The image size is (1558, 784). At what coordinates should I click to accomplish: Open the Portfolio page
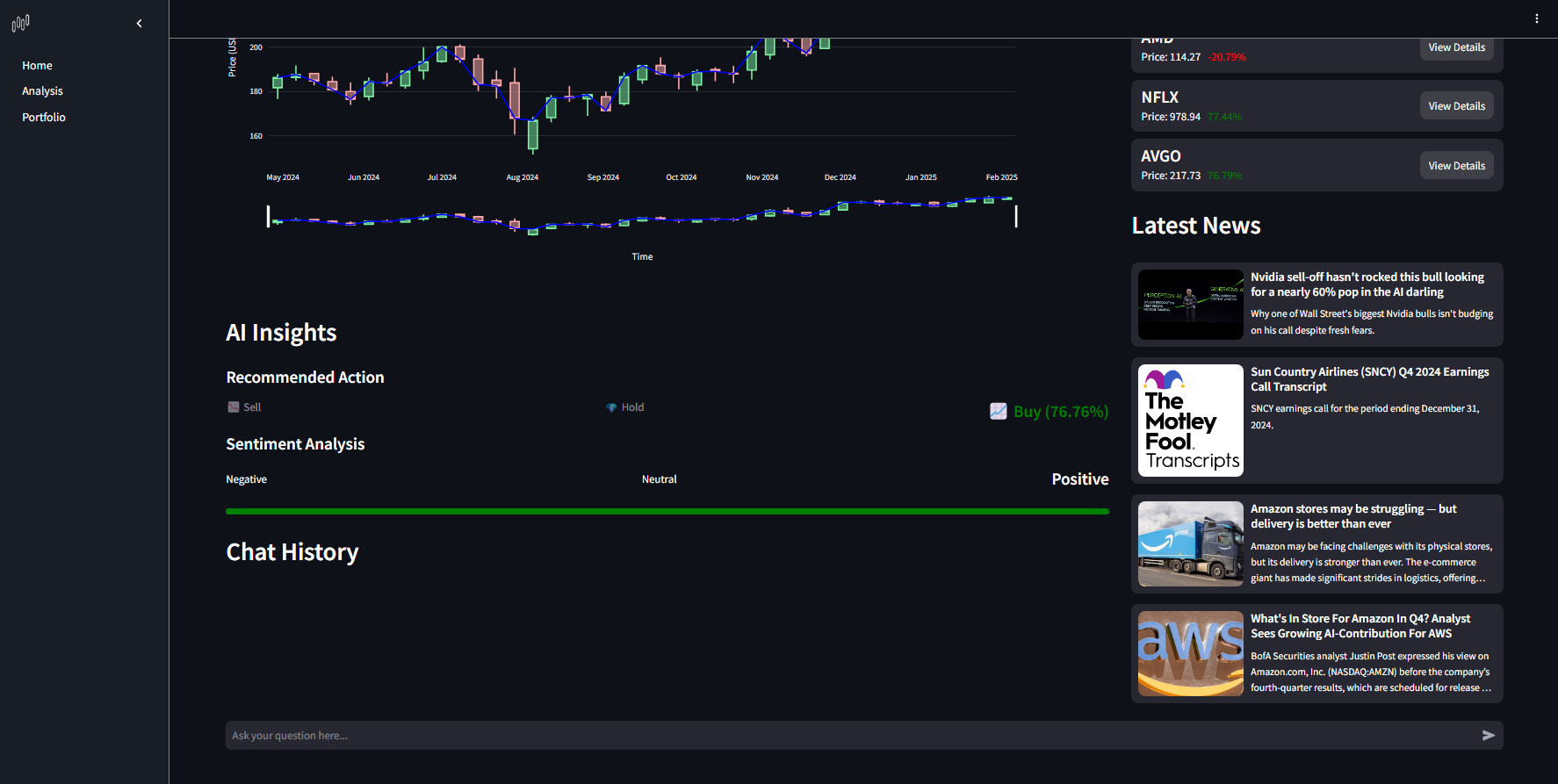(44, 118)
